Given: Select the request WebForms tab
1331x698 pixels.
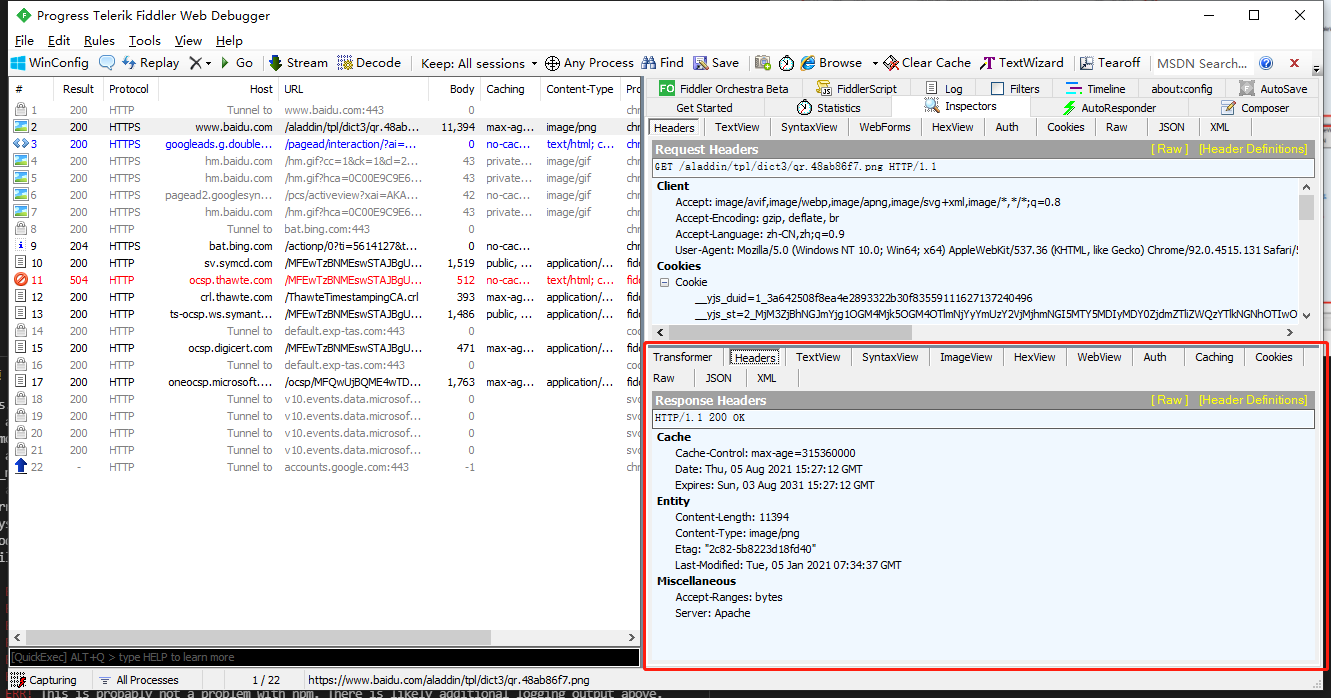Looking at the screenshot, I should point(885,127).
